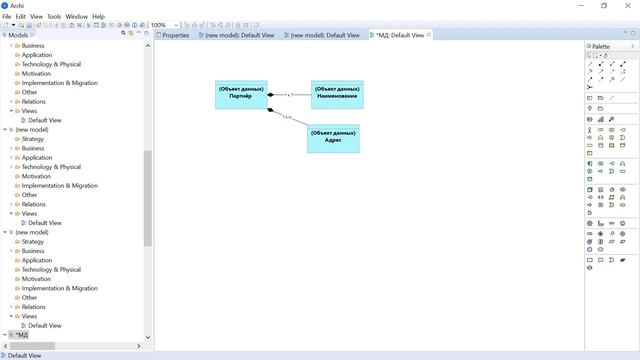Viewport: 640px width, 360px height.
Task: Click the Models scroll-down arrow
Action: click(148, 337)
